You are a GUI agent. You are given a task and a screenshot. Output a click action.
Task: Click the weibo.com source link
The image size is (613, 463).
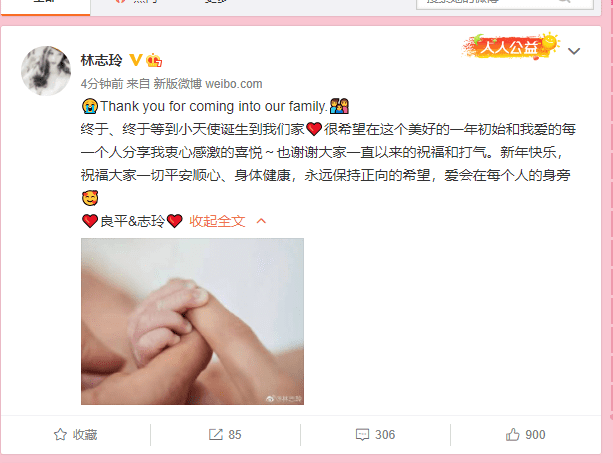(x=234, y=84)
